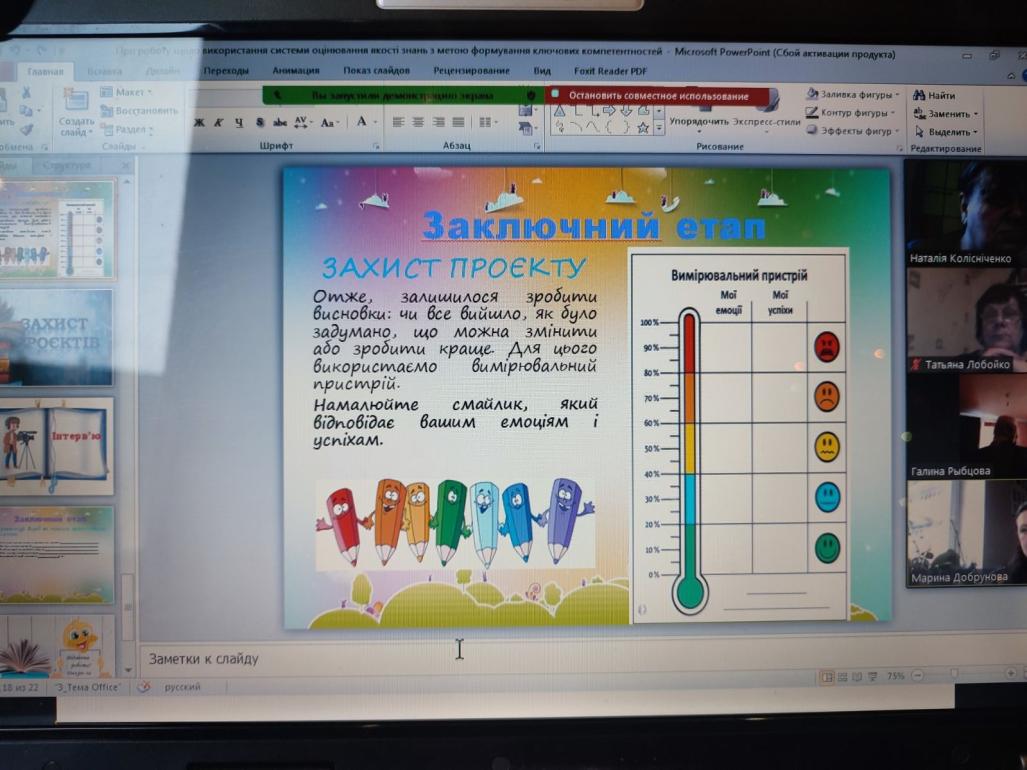Align text left
The width and height of the screenshot is (1027, 770).
click(398, 122)
